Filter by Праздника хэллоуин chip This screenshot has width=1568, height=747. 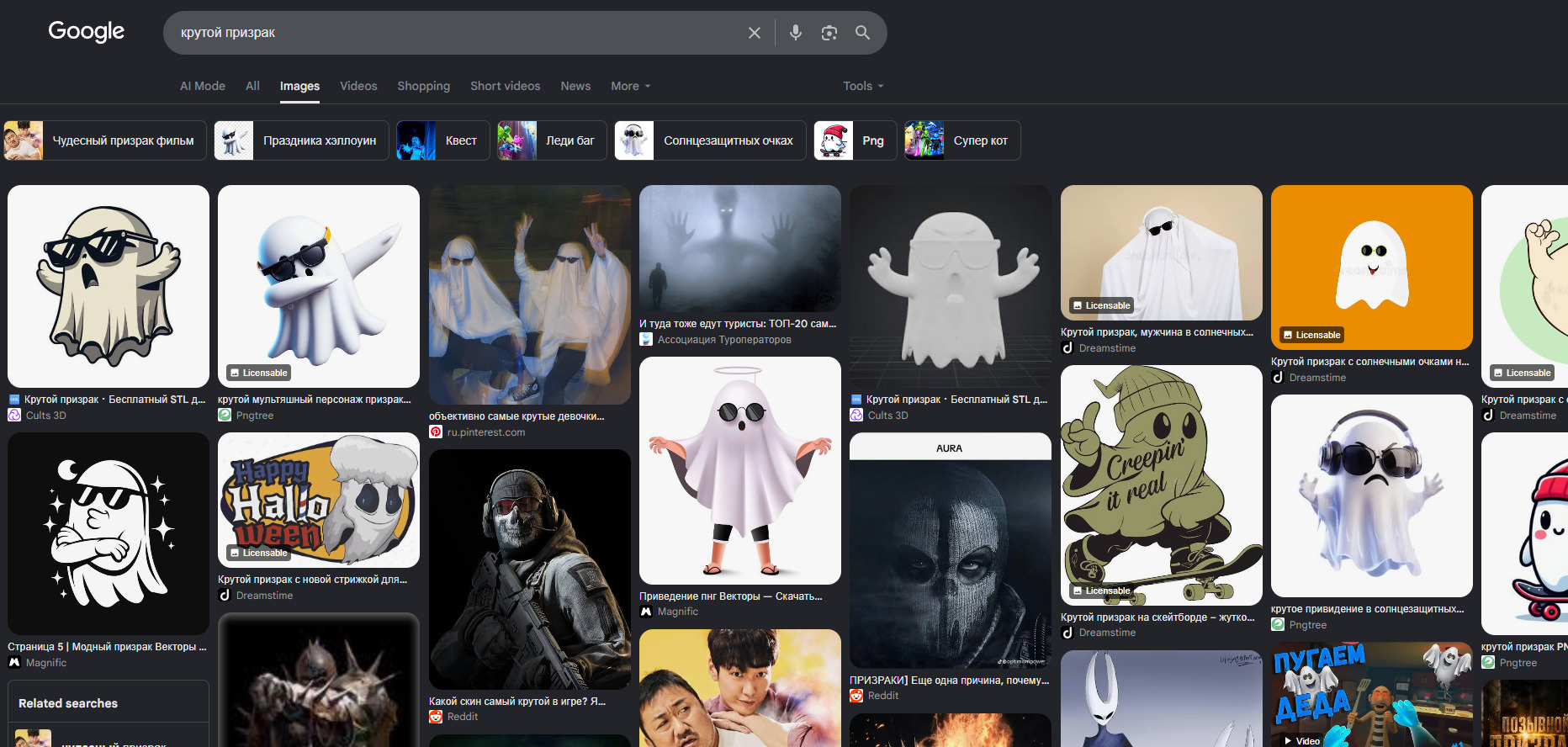[x=301, y=140]
